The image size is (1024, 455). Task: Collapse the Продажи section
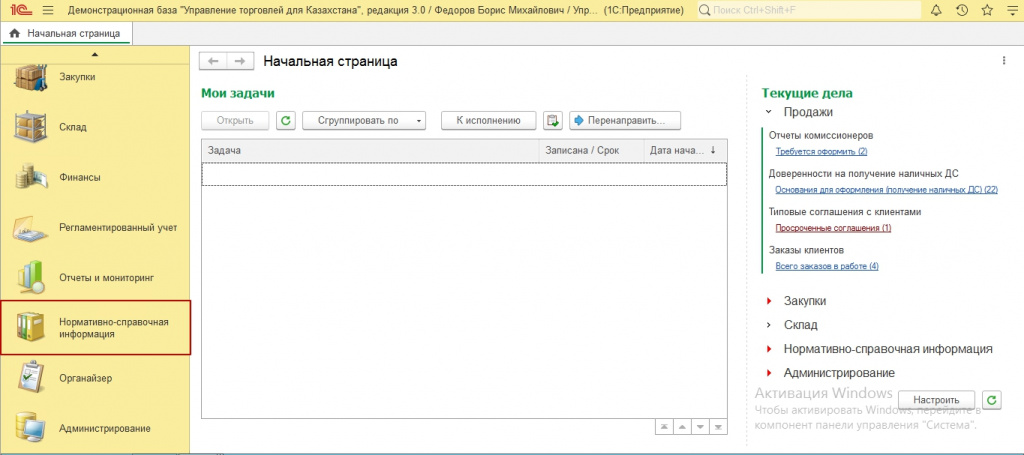click(x=769, y=112)
